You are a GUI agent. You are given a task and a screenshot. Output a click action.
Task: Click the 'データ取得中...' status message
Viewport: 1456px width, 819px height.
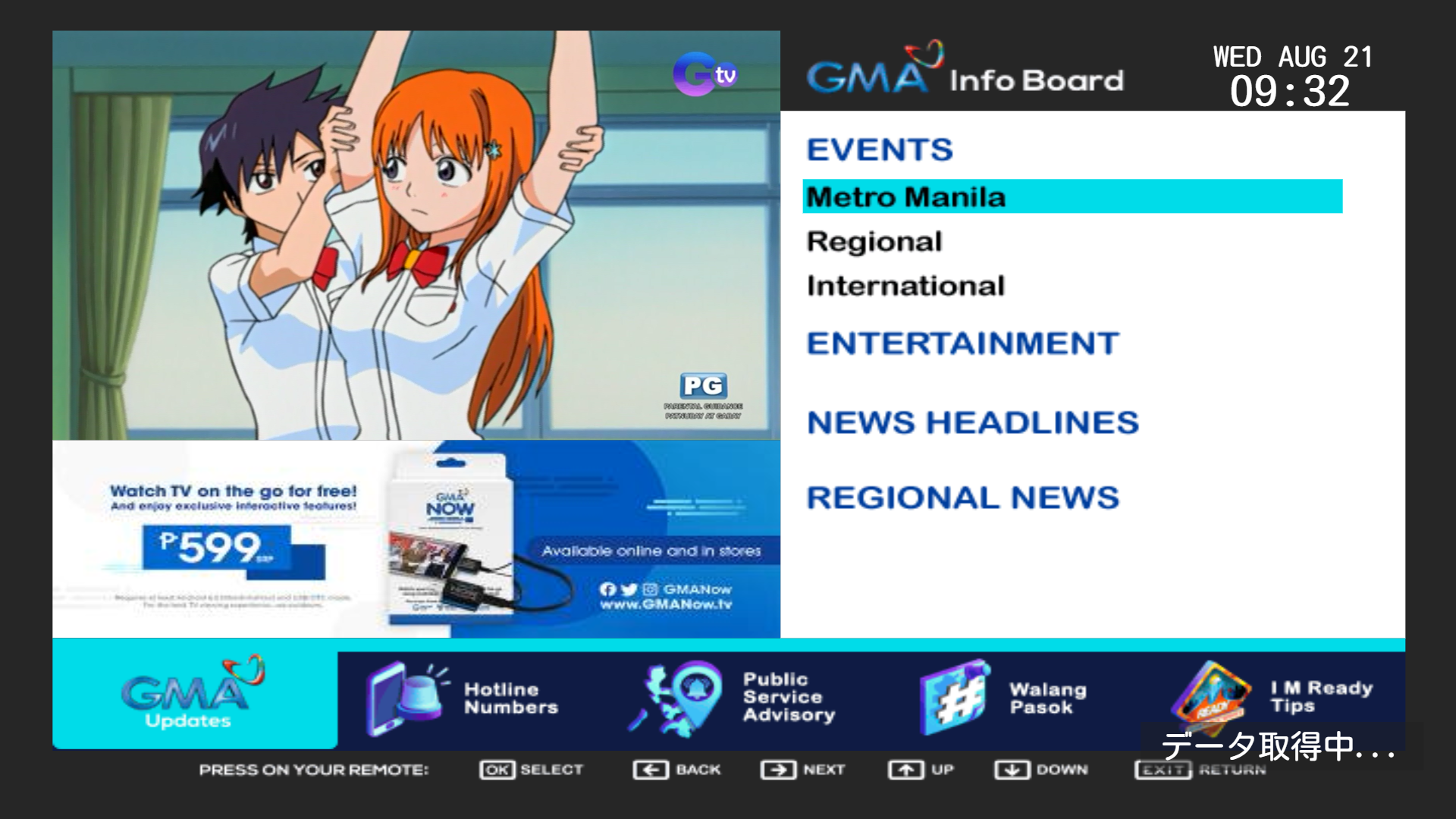1279,747
